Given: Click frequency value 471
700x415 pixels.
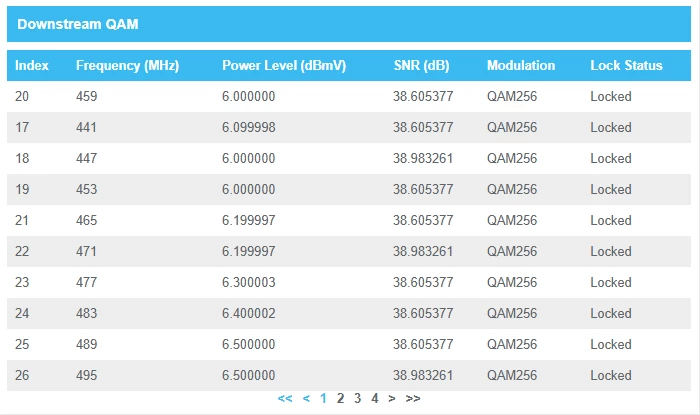Looking at the screenshot, I should tap(86, 251).
